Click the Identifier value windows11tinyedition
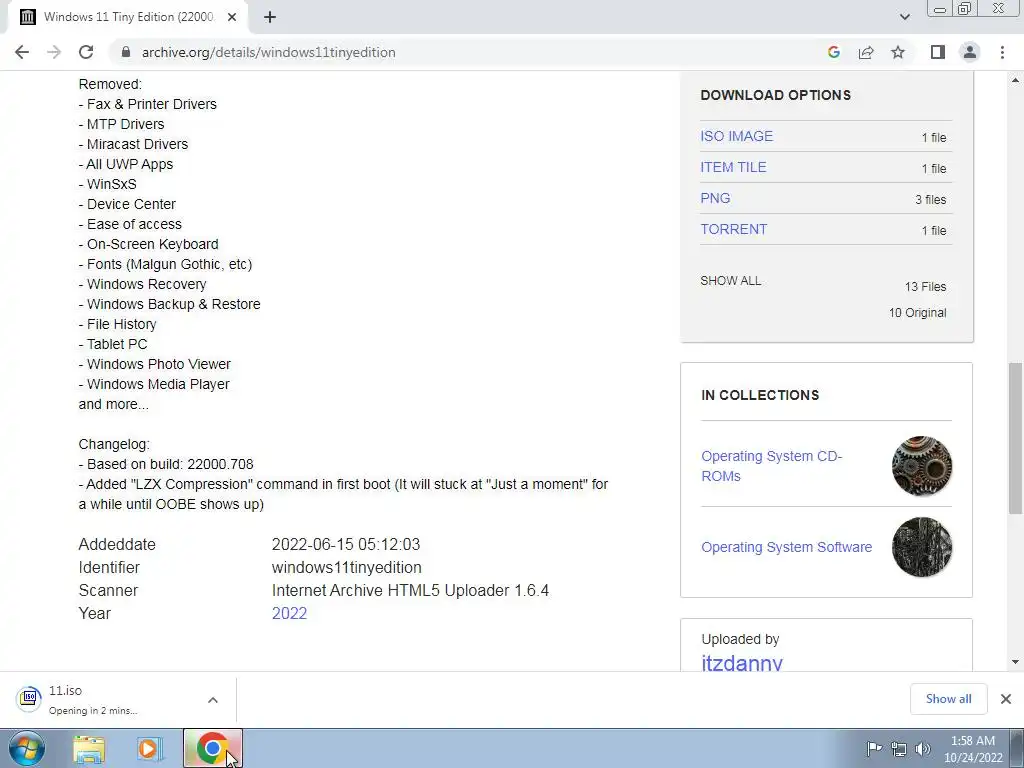This screenshot has width=1024, height=768. 347,568
